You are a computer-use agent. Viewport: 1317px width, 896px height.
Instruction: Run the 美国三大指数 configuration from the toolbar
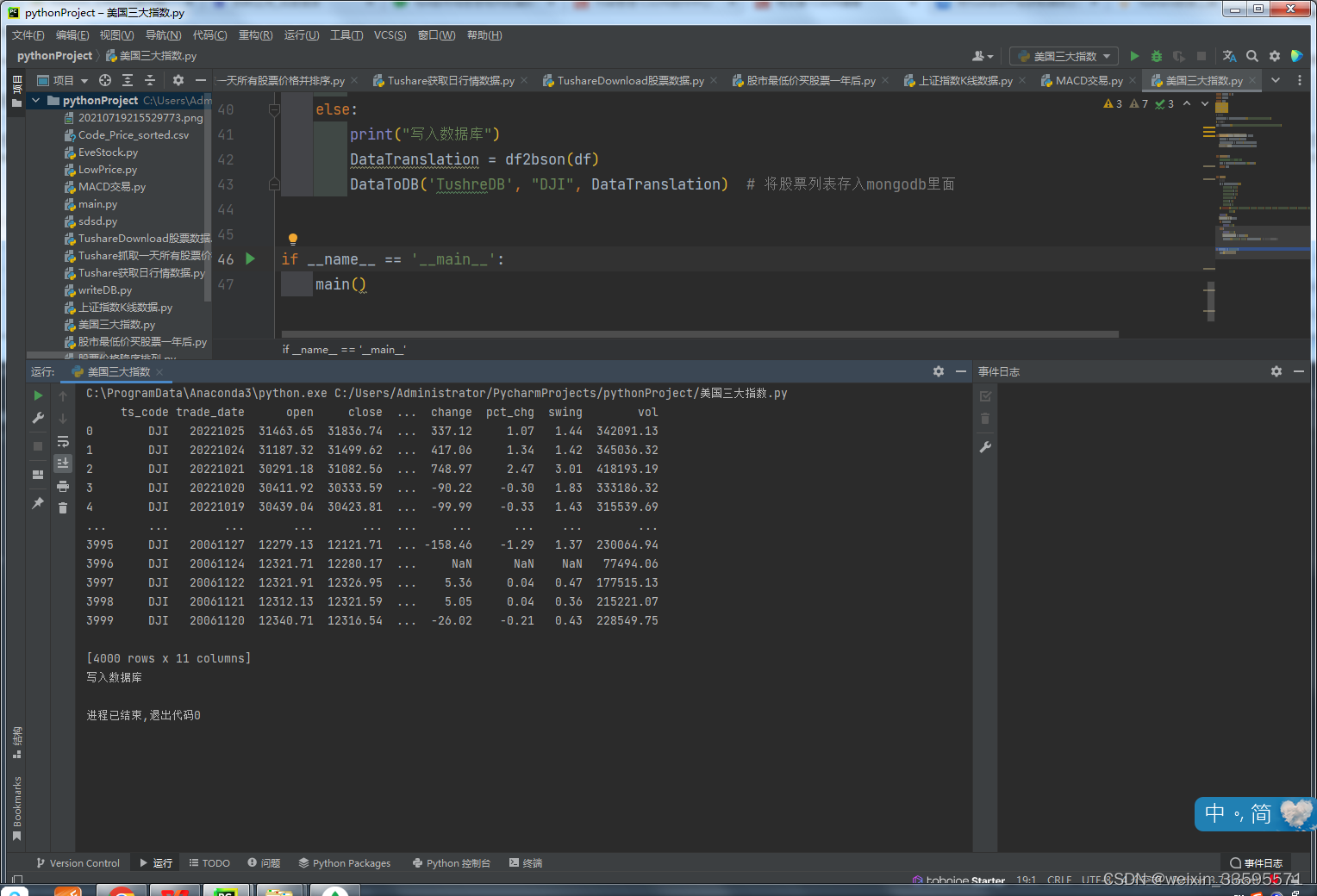1134,56
